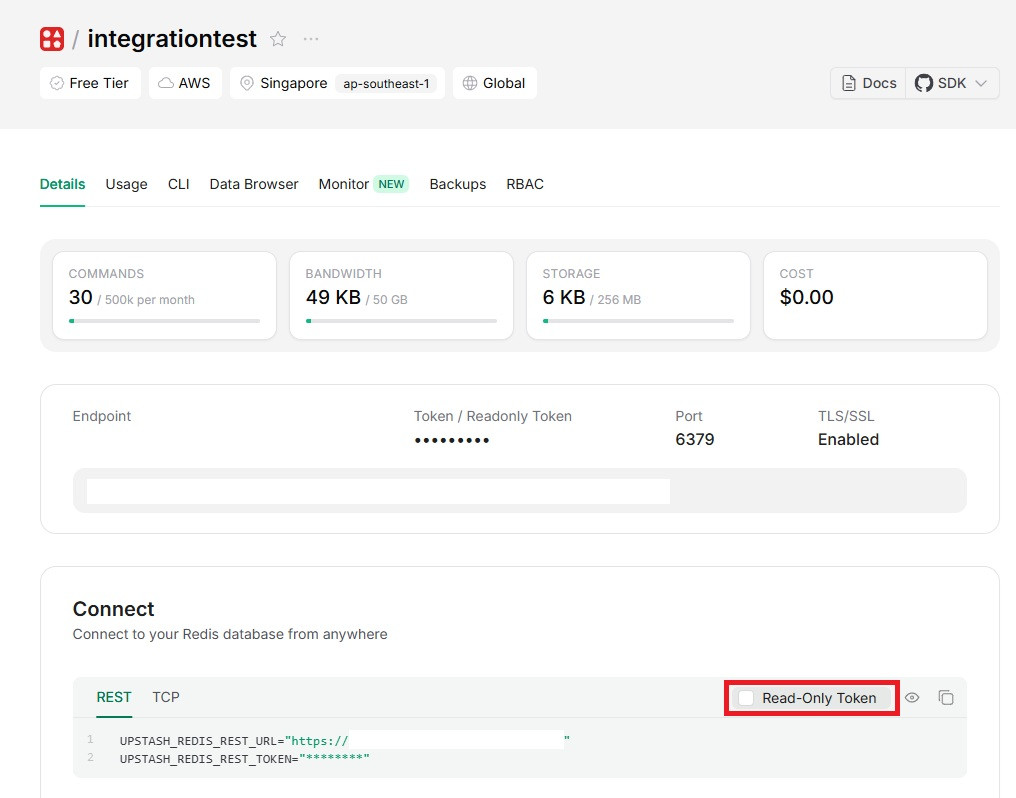Click the document icon in Docs button
This screenshot has width=1016, height=798.
848,83
